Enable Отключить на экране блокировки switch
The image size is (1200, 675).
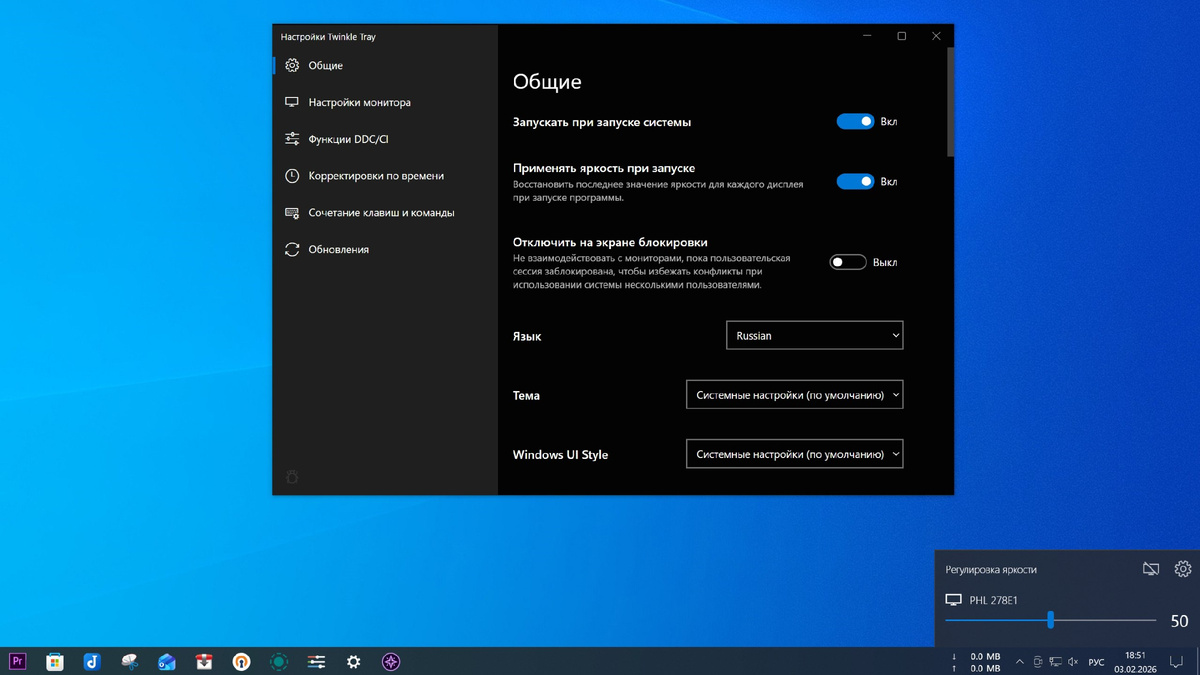tap(848, 262)
